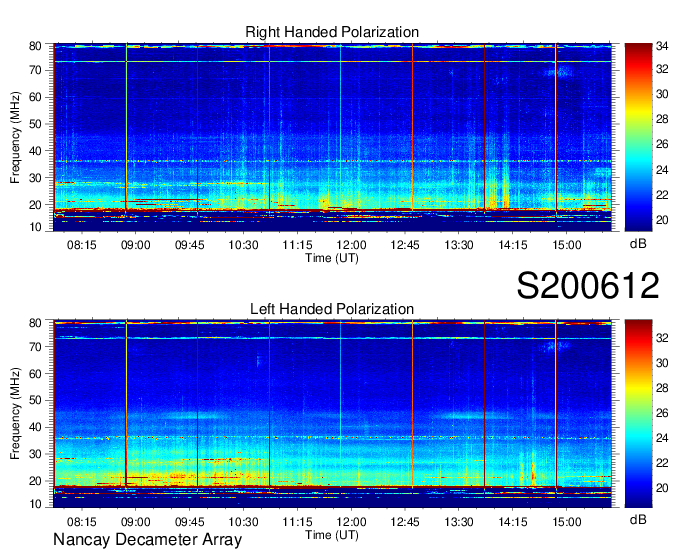Viewport: 680px width, 552px height.
Task: Click the dB unit label under the lower colorbar
Action: pos(638,520)
